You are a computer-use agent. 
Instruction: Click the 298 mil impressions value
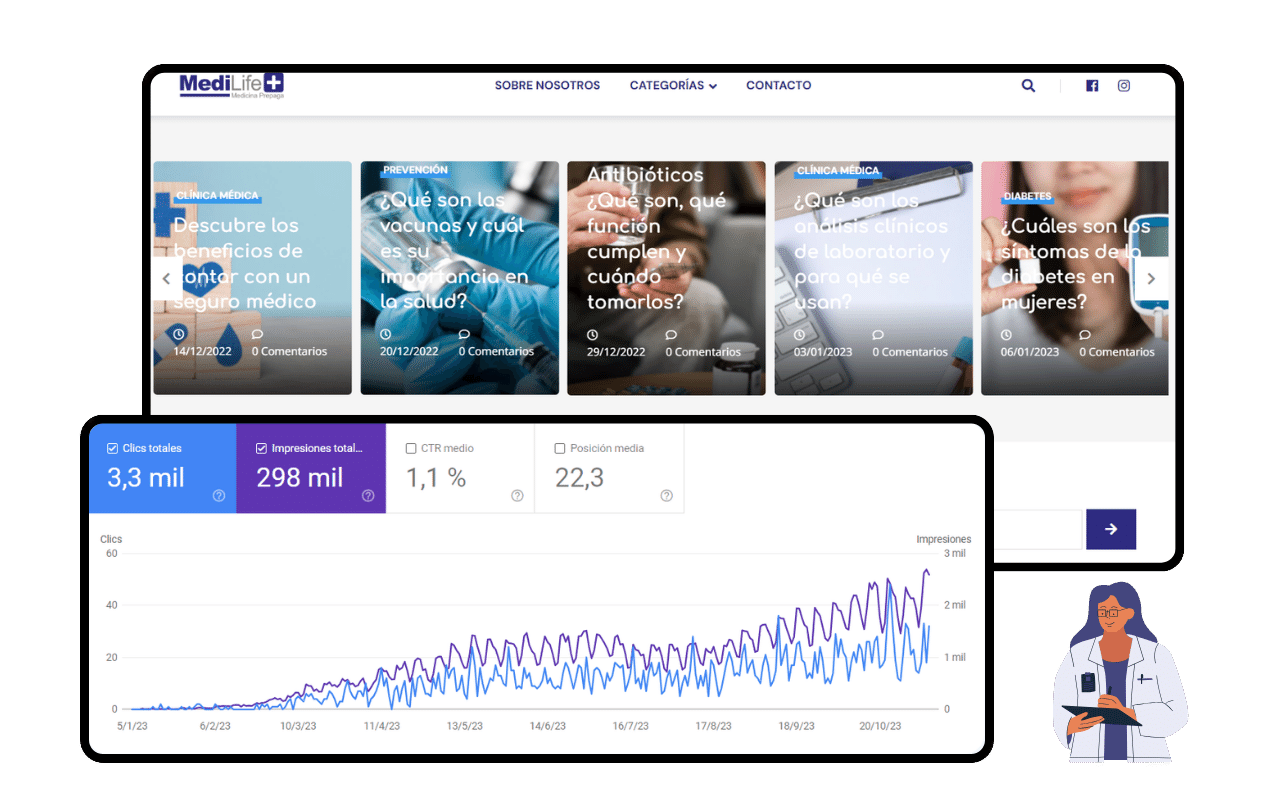300,478
